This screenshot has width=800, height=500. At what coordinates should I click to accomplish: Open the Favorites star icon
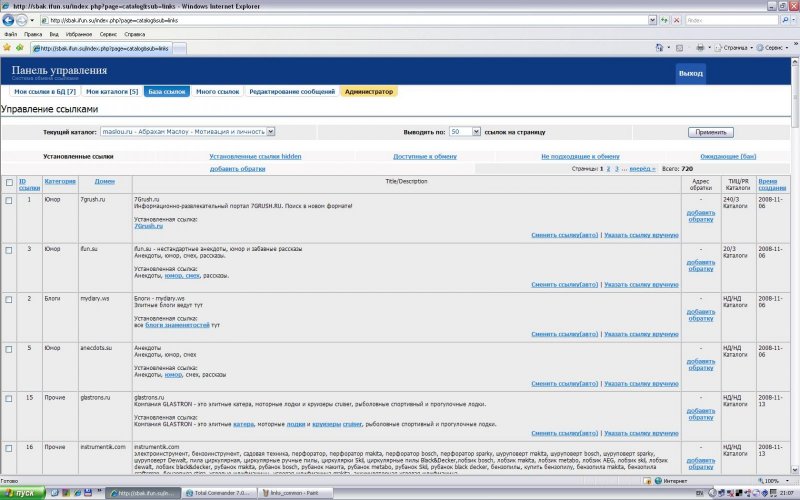pos(8,47)
